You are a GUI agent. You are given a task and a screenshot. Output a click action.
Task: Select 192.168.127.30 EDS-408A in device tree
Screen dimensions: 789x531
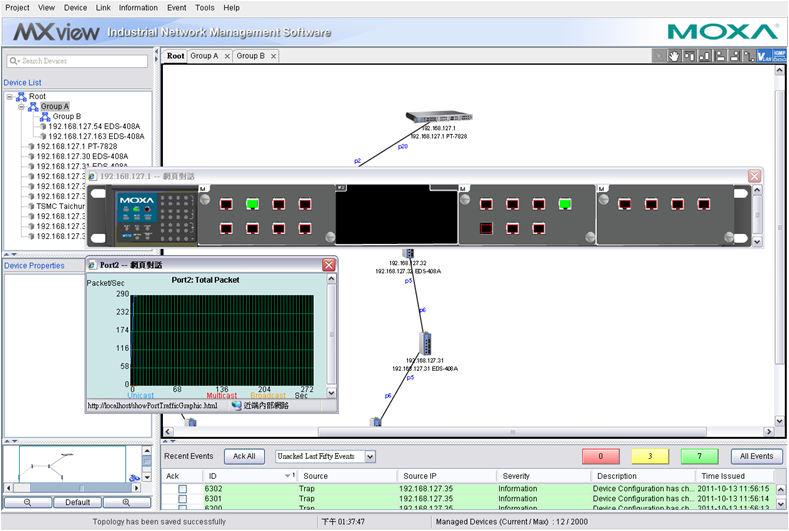click(82, 157)
